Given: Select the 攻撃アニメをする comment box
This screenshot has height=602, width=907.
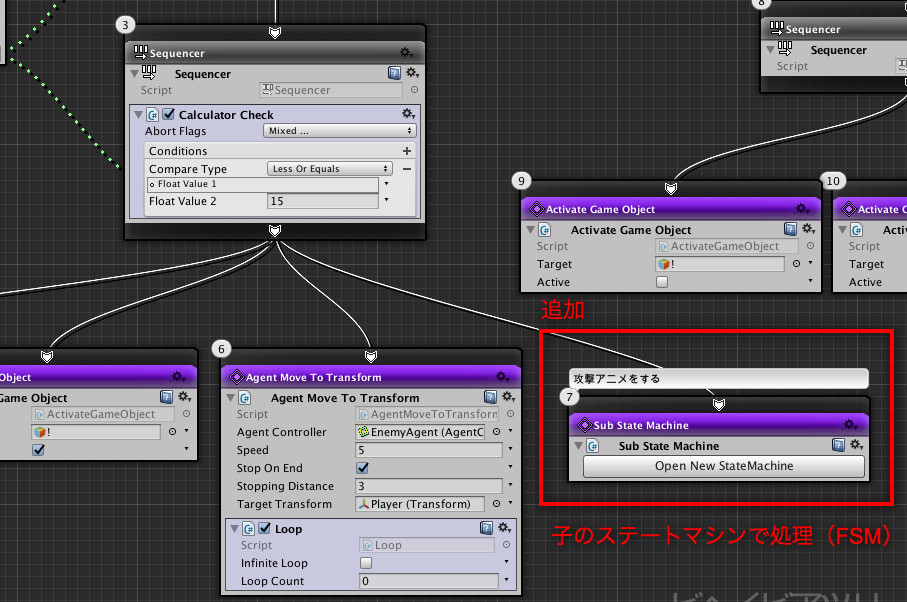Looking at the screenshot, I should click(x=718, y=378).
